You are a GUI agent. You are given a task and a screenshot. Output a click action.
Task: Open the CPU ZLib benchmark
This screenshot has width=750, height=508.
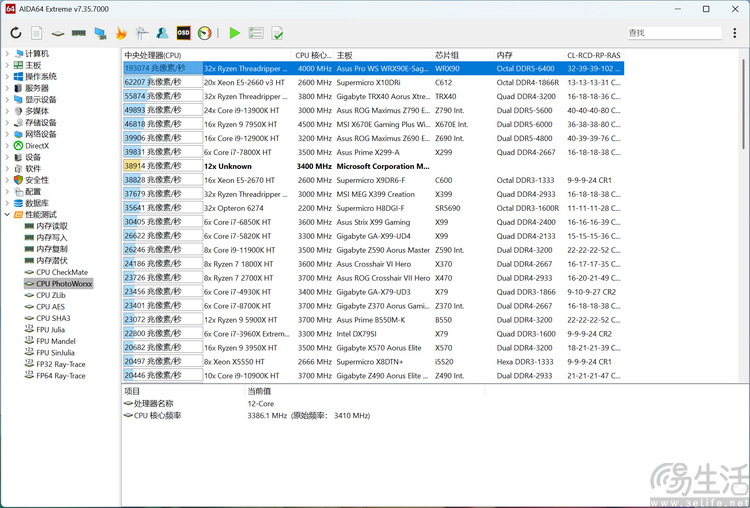[45, 295]
